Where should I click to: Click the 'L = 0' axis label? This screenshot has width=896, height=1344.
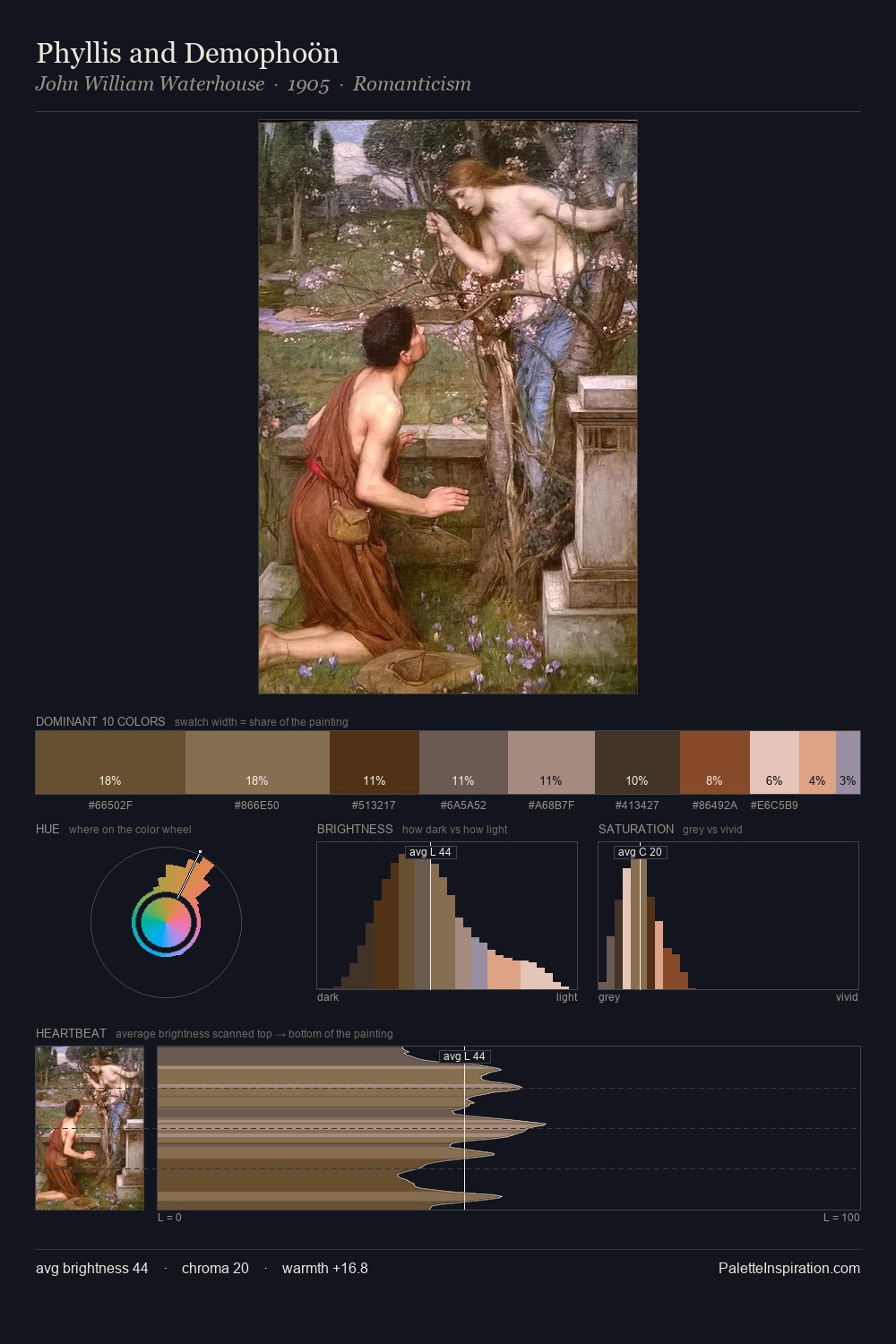pos(169,1218)
